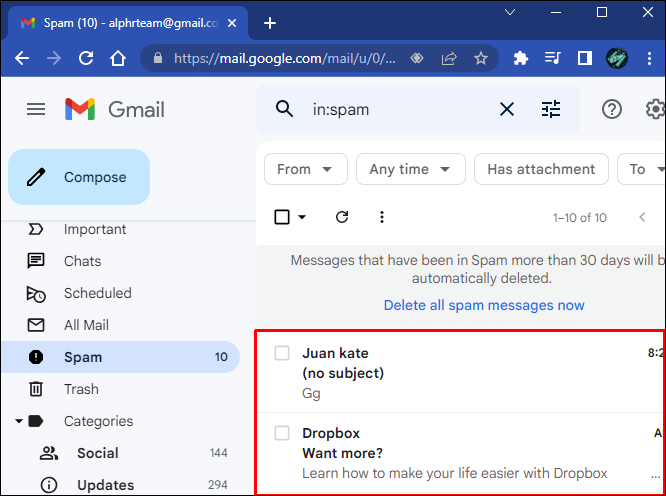Open the Gmail main menu hamburger icon
The image size is (666, 496).
pos(36,110)
